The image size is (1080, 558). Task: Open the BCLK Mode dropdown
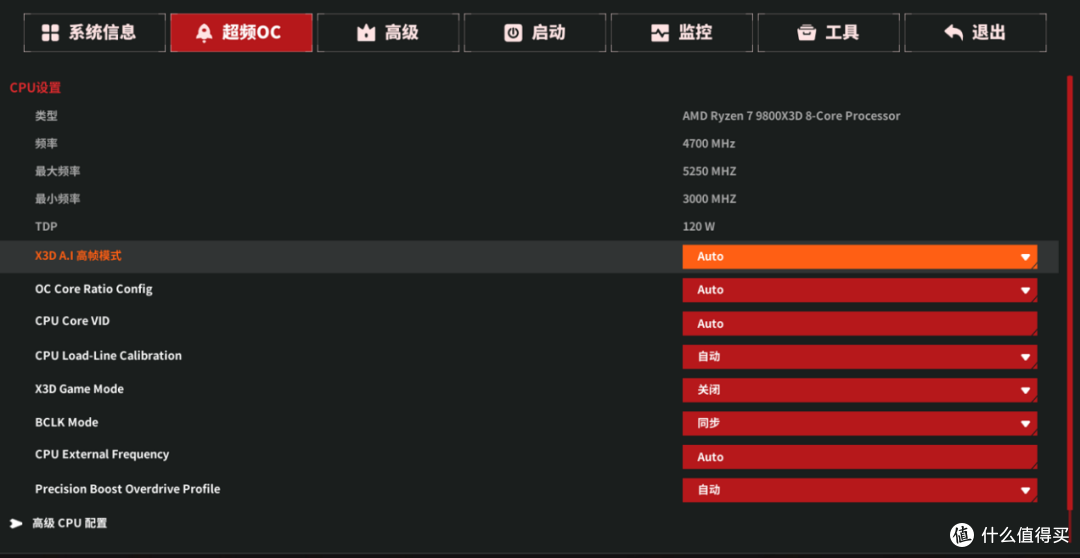[x=860, y=424]
